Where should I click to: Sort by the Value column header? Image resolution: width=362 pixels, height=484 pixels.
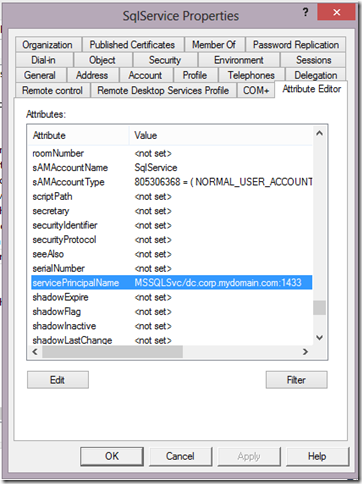pyautogui.click(x=221, y=135)
